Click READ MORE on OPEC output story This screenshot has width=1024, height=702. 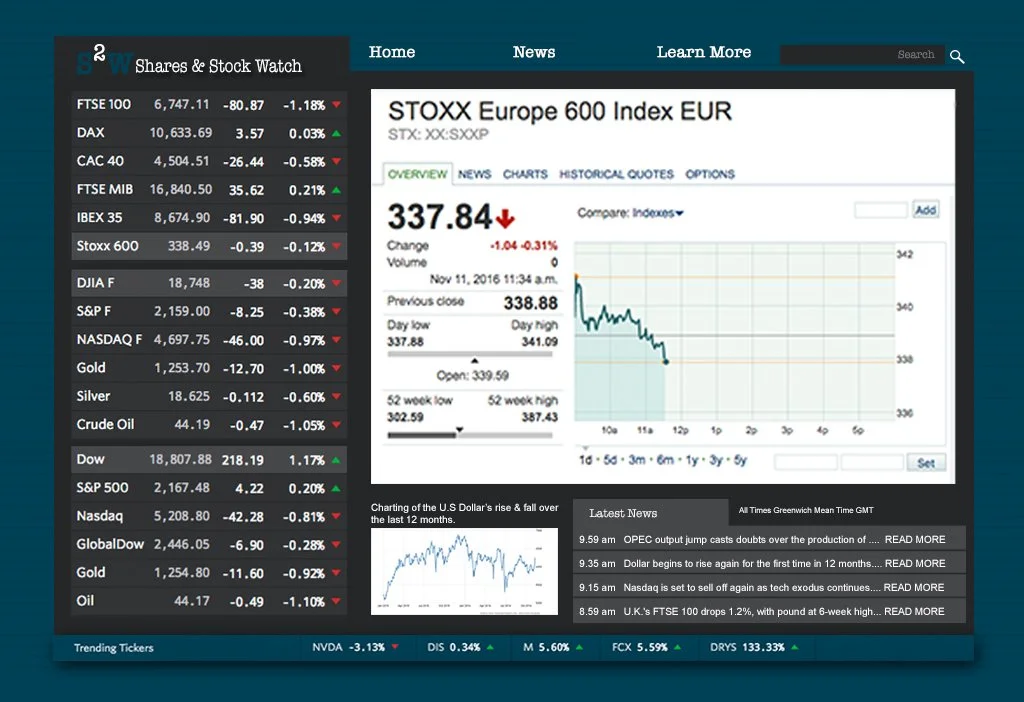click(x=915, y=539)
